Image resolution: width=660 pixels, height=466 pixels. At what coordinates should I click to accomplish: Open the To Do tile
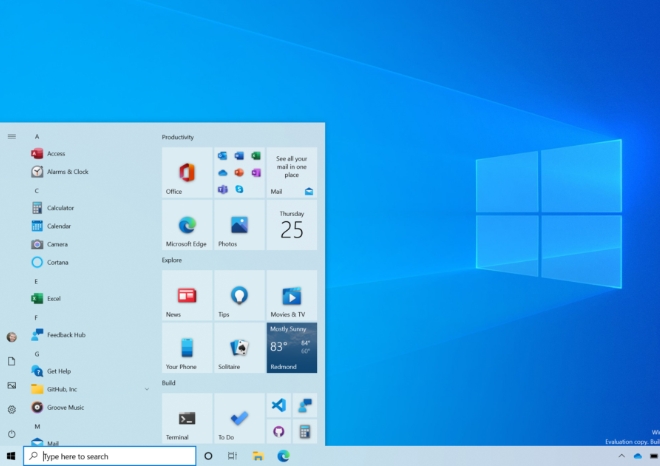(239, 419)
